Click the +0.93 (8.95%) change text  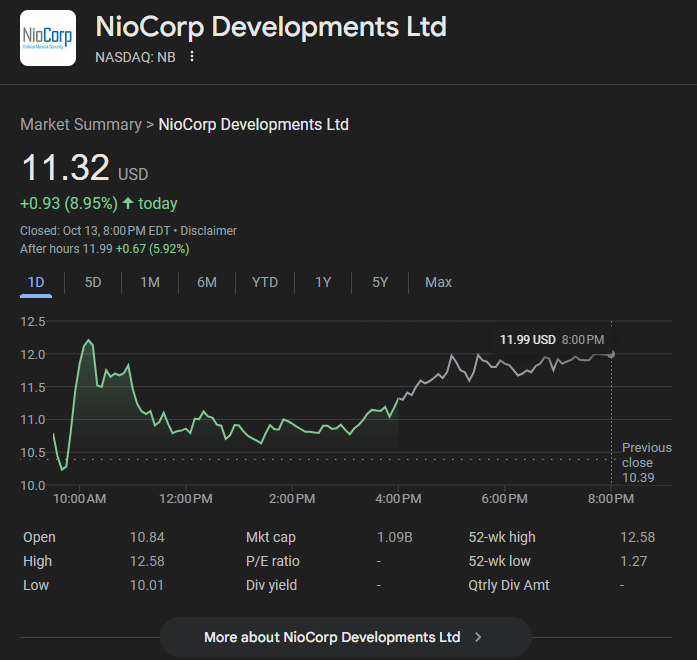coord(69,203)
